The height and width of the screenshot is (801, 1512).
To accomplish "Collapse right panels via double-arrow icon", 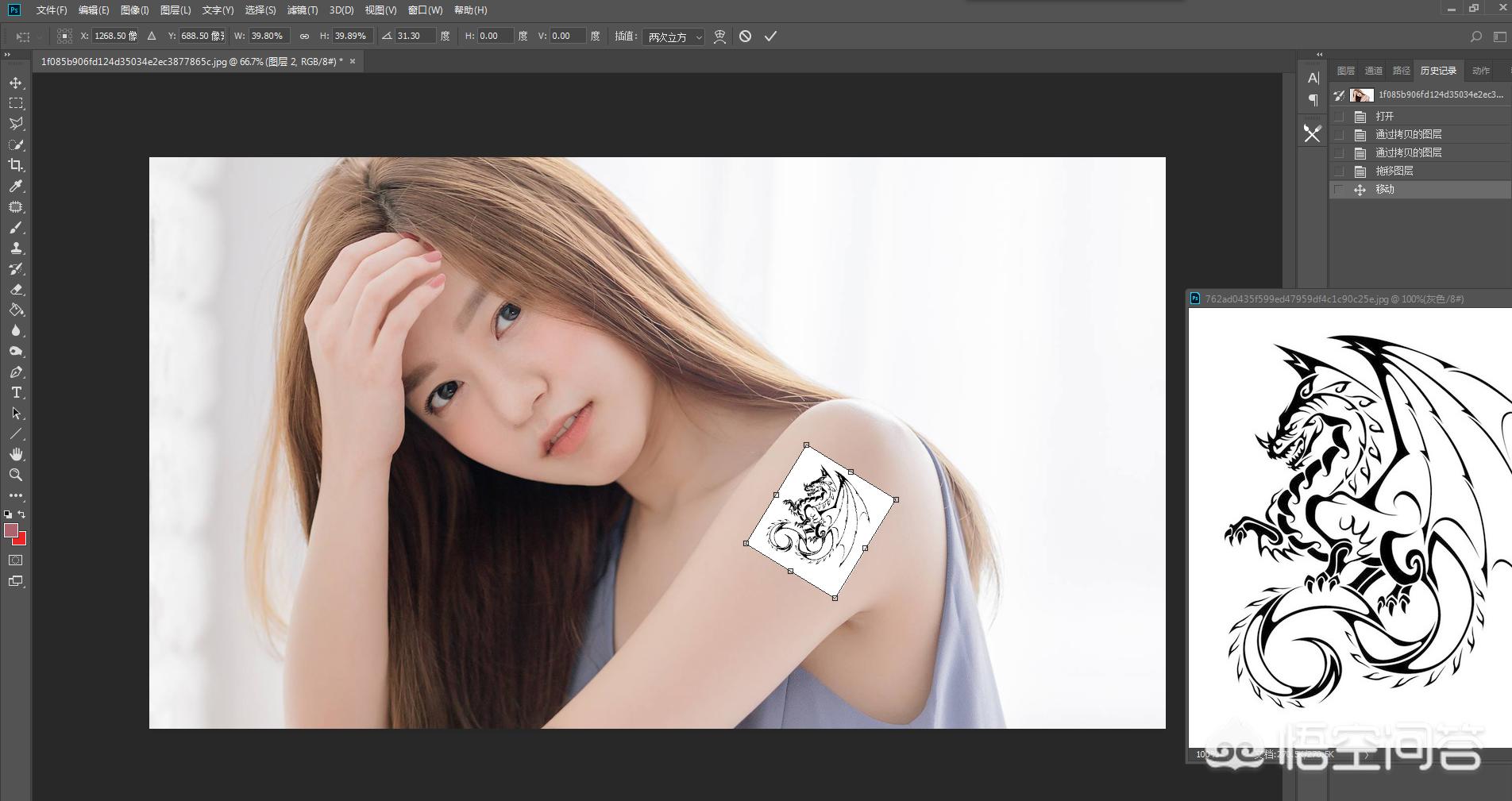I will pyautogui.click(x=1320, y=55).
